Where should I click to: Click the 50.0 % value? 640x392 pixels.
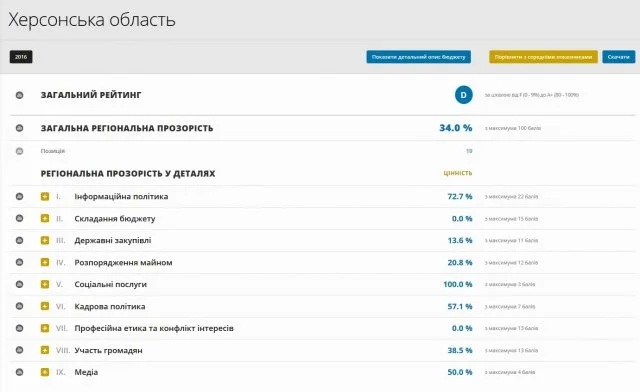[x=460, y=372]
